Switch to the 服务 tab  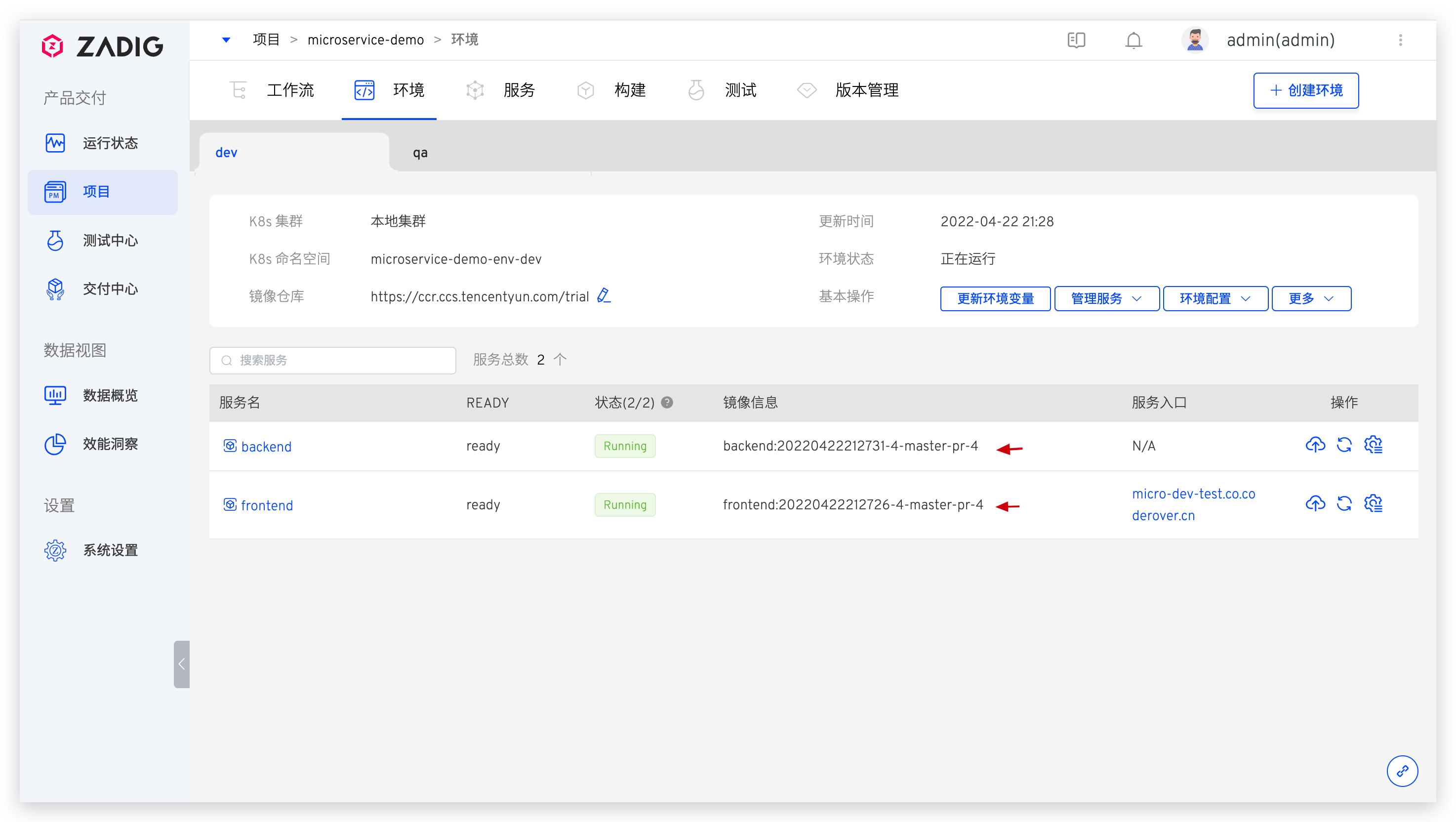point(500,90)
